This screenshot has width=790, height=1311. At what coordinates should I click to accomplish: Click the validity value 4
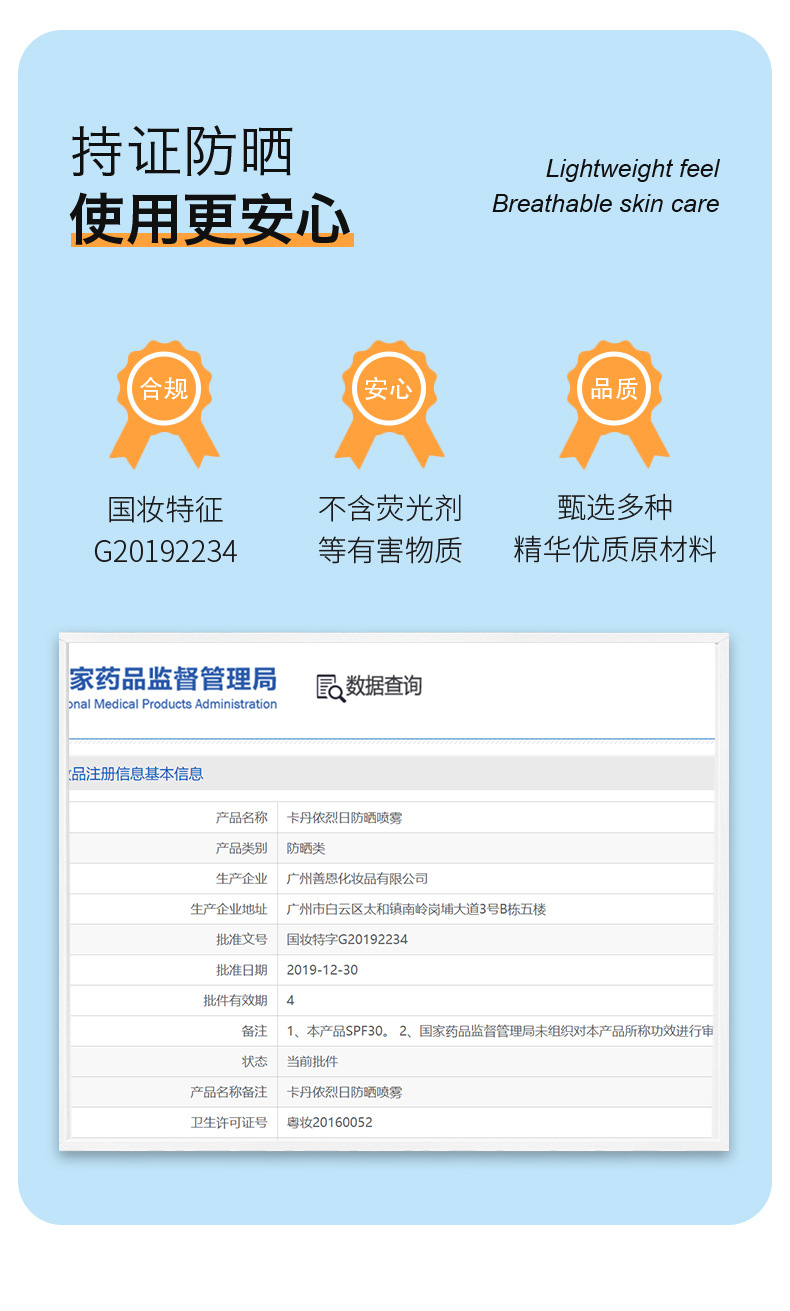click(290, 1000)
